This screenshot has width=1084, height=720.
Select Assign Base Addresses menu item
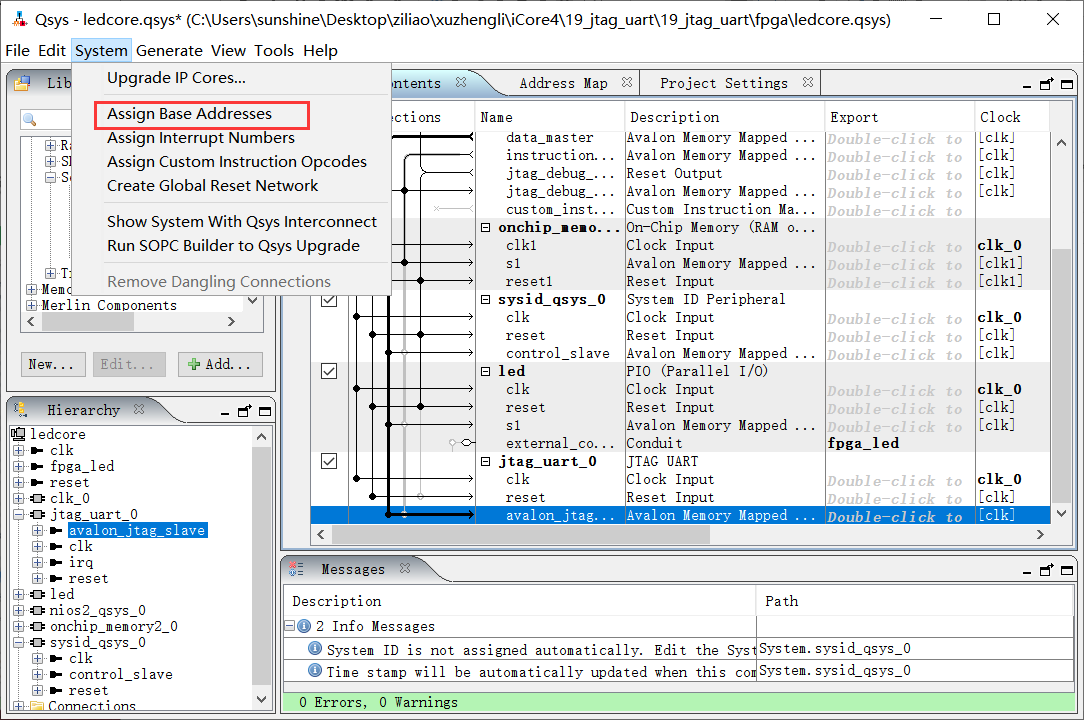(189, 114)
